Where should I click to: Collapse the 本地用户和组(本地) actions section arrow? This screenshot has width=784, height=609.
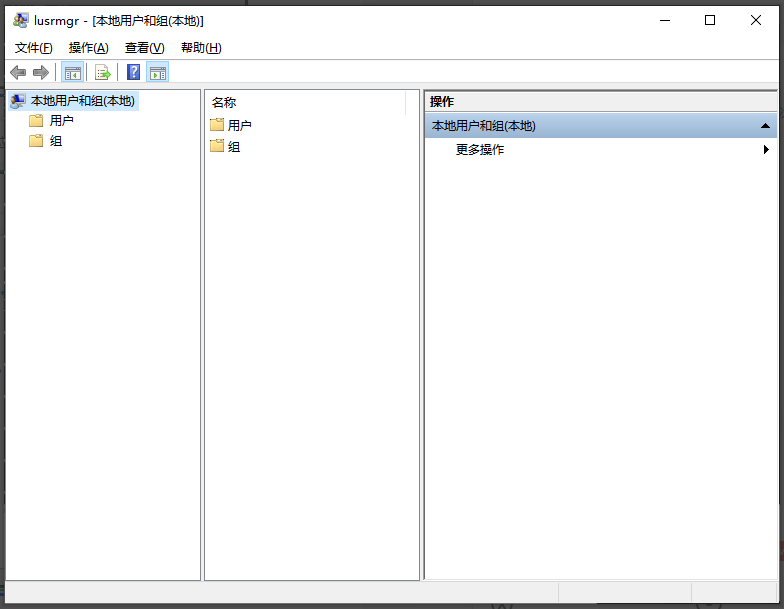(x=765, y=126)
